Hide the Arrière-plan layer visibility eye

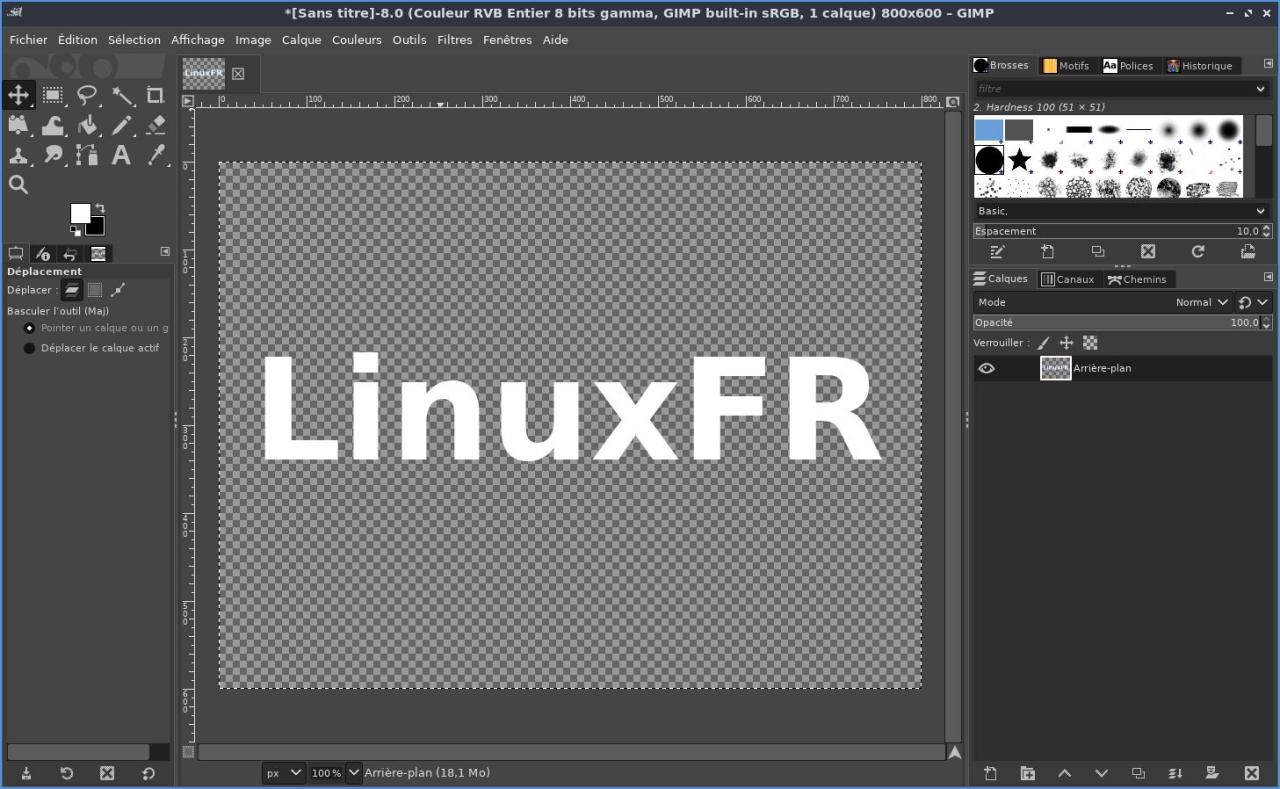[x=987, y=368]
